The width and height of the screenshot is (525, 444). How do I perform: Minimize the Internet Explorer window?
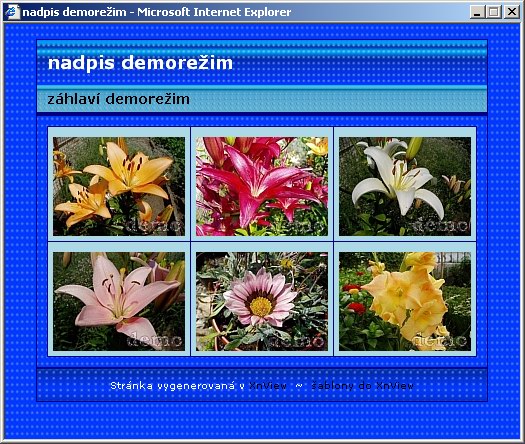click(477, 12)
